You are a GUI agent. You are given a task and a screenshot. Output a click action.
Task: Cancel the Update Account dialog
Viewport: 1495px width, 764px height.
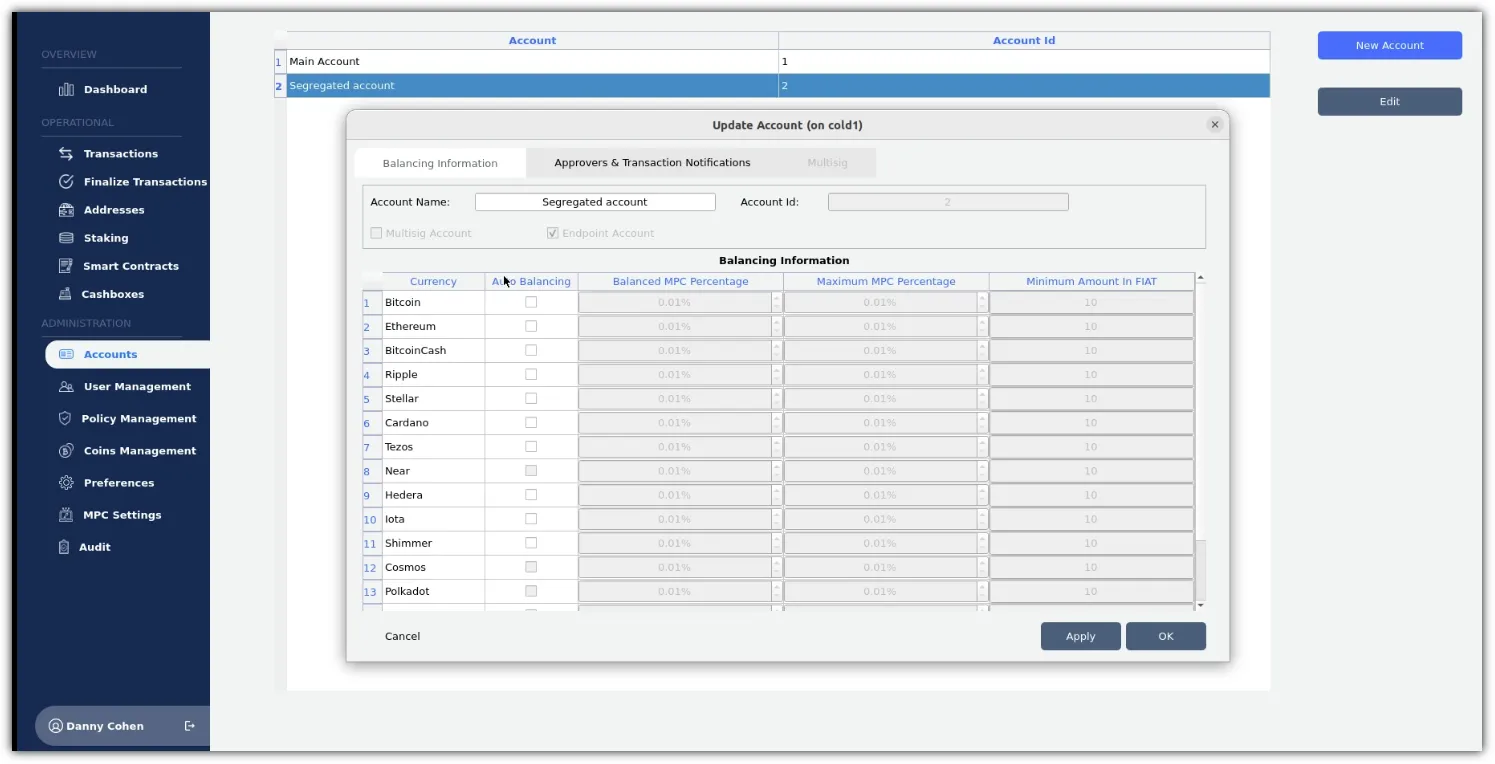[x=403, y=636]
